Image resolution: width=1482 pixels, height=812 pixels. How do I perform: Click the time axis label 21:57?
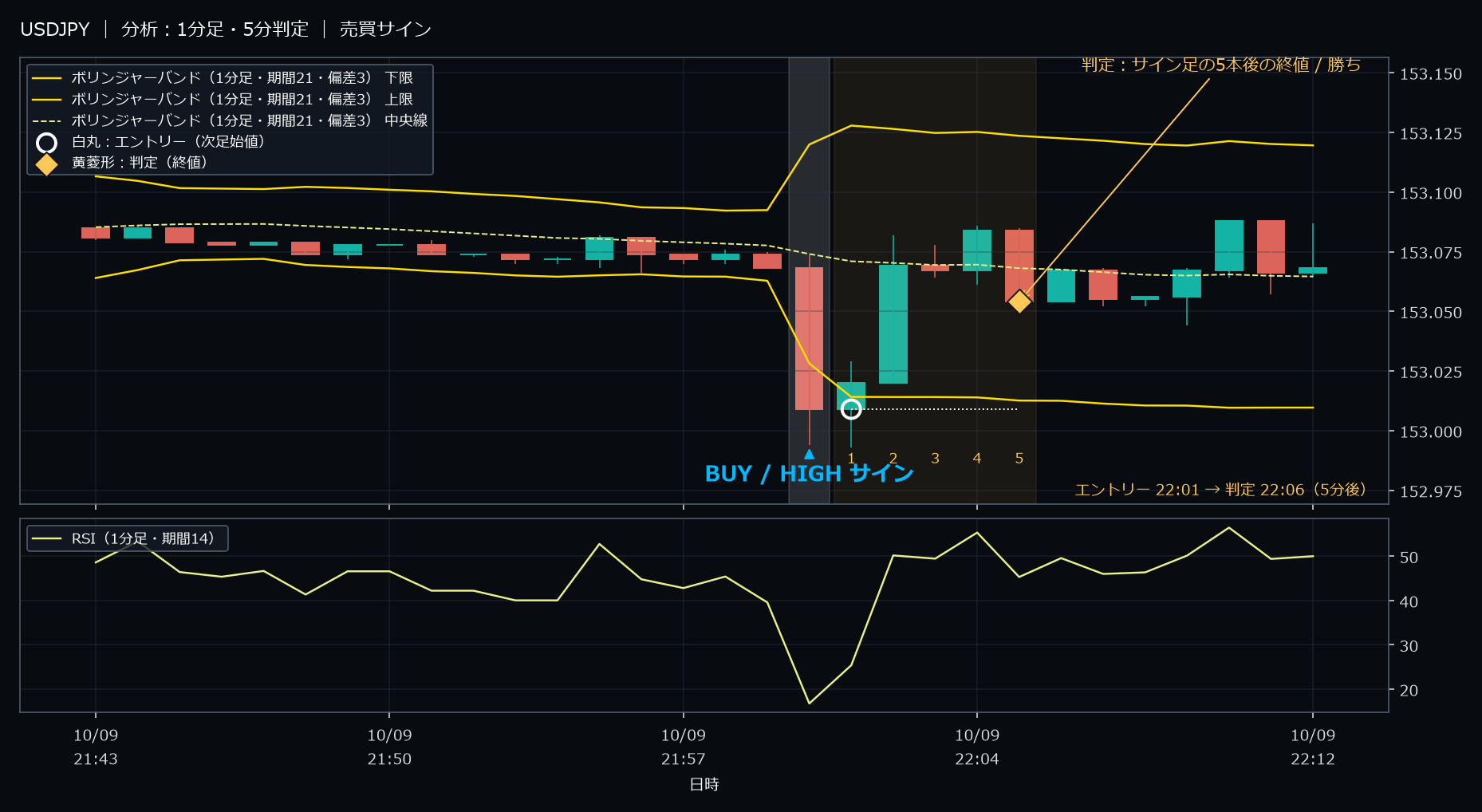[684, 759]
